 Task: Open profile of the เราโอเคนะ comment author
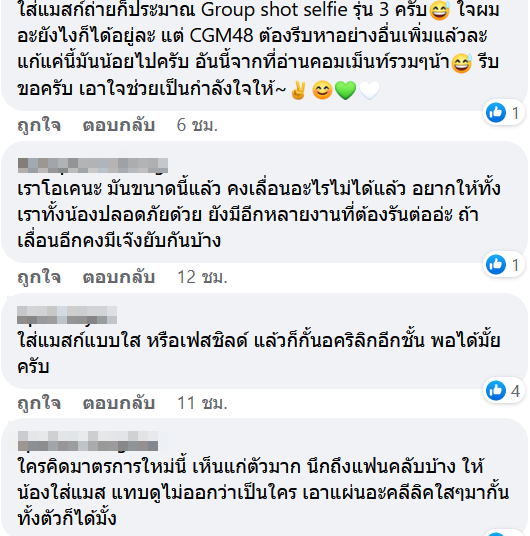(x=93, y=166)
